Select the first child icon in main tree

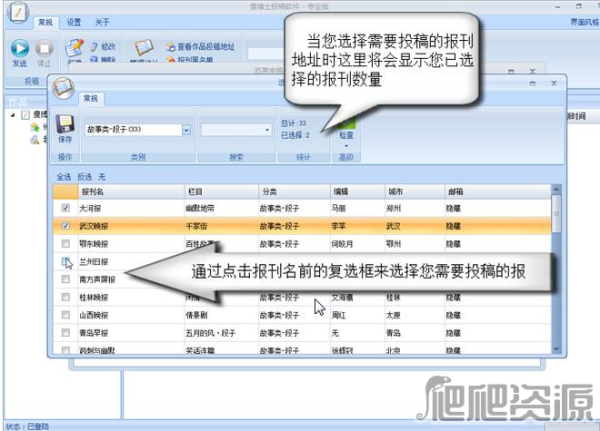coord(35,127)
